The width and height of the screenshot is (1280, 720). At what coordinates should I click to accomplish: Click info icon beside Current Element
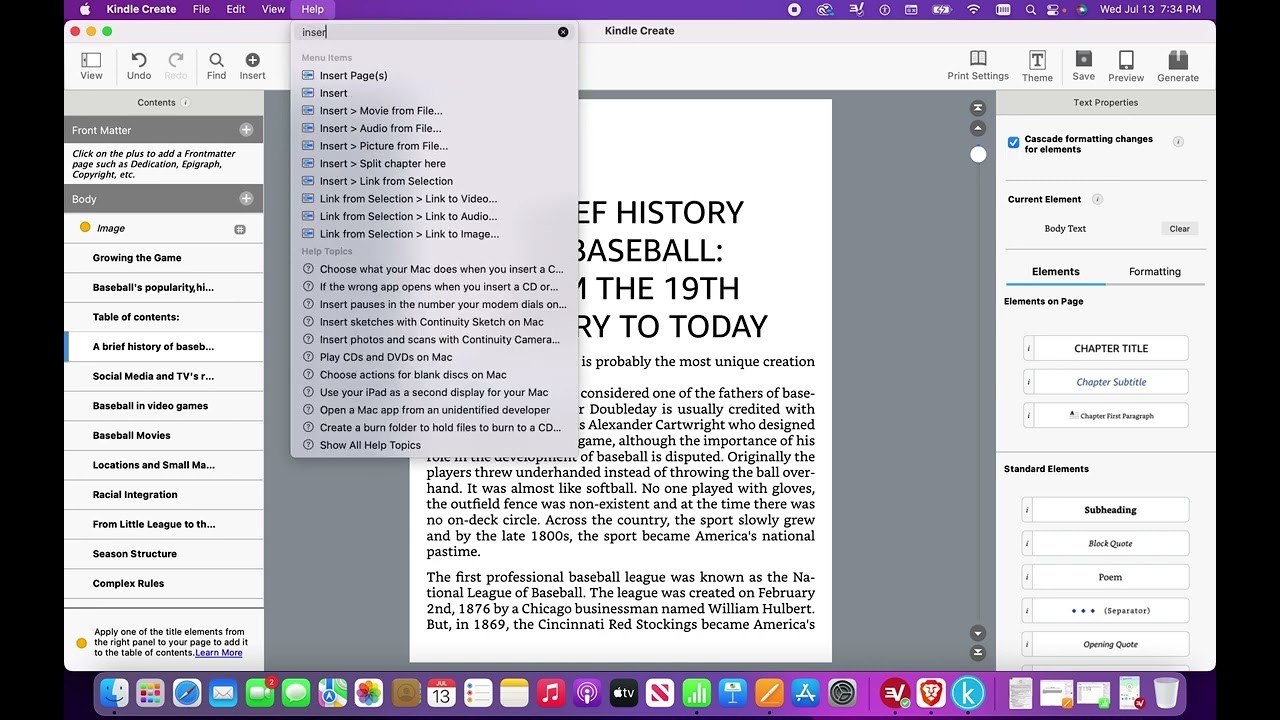[1097, 199]
